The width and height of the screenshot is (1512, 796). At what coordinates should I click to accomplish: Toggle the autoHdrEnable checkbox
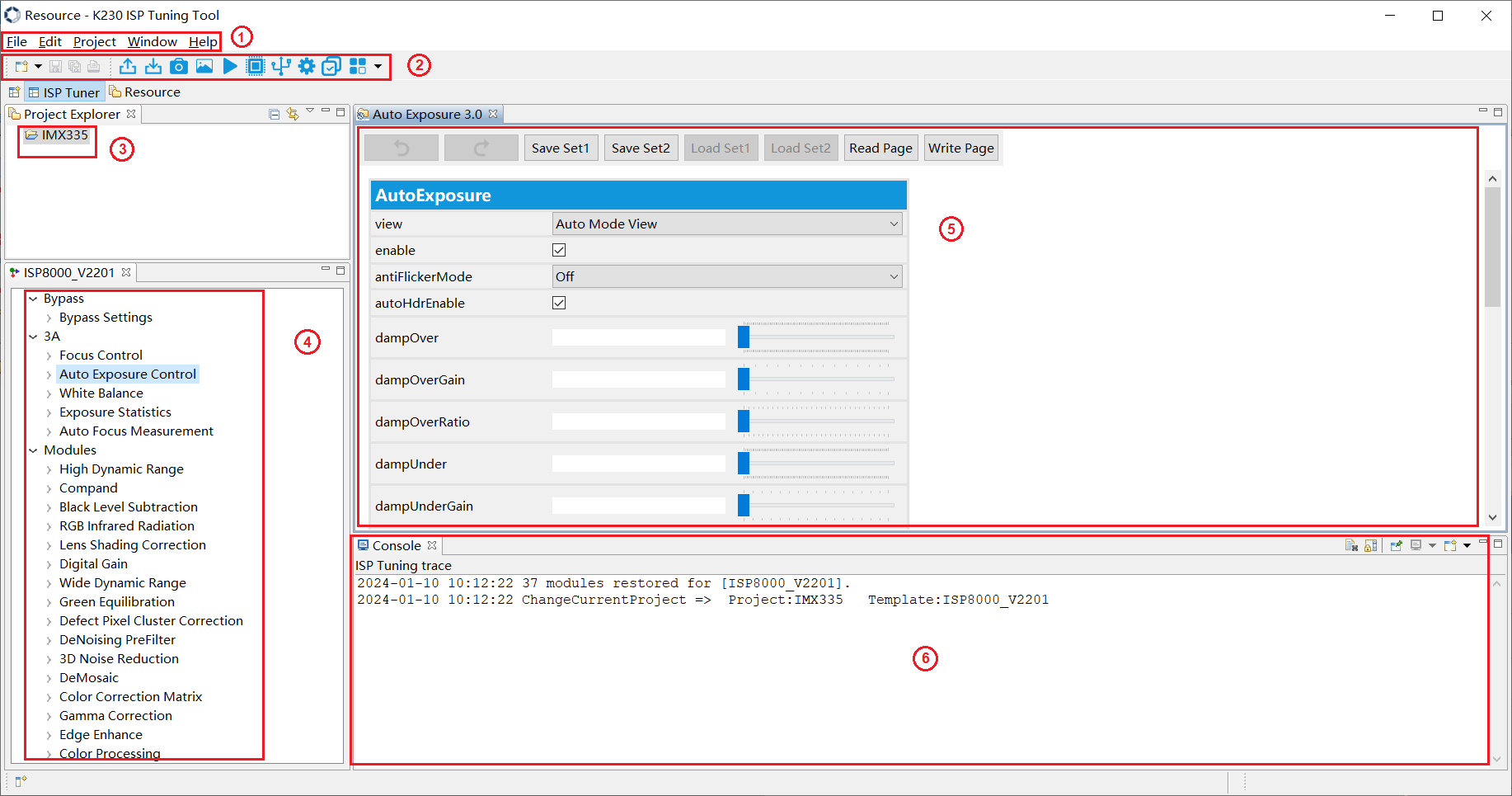click(x=559, y=303)
